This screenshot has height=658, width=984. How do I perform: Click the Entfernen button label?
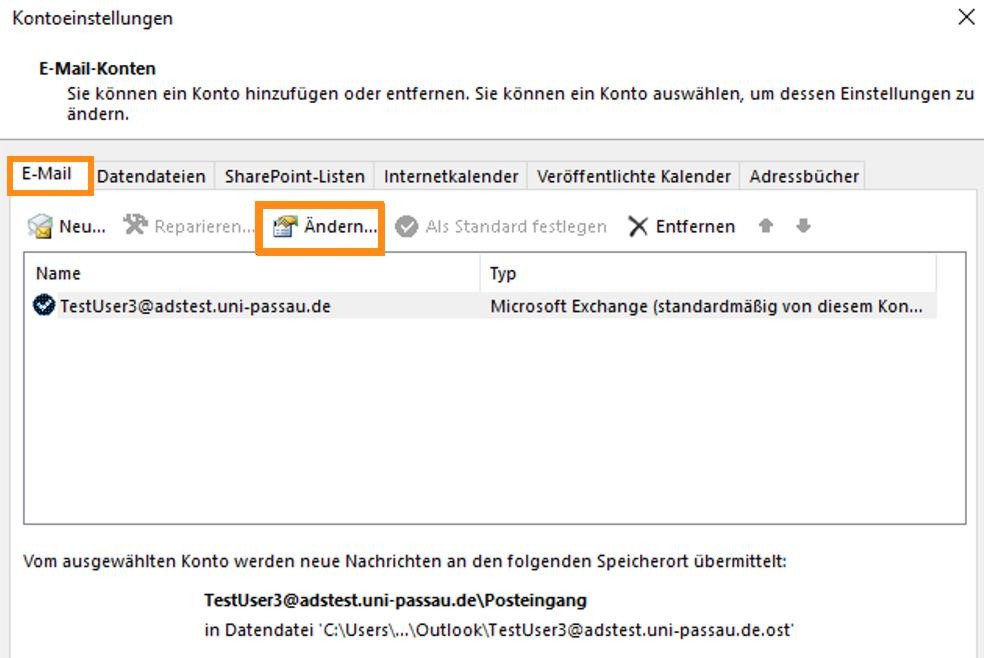click(695, 226)
